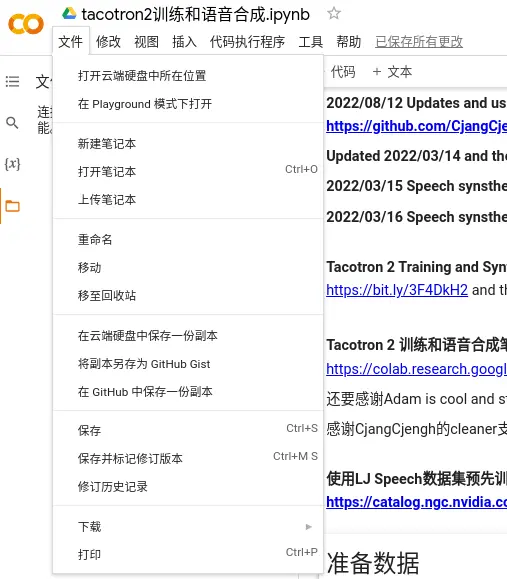Open the bit.ly/3F4DkH2 link
507x579 pixels.
397,290
